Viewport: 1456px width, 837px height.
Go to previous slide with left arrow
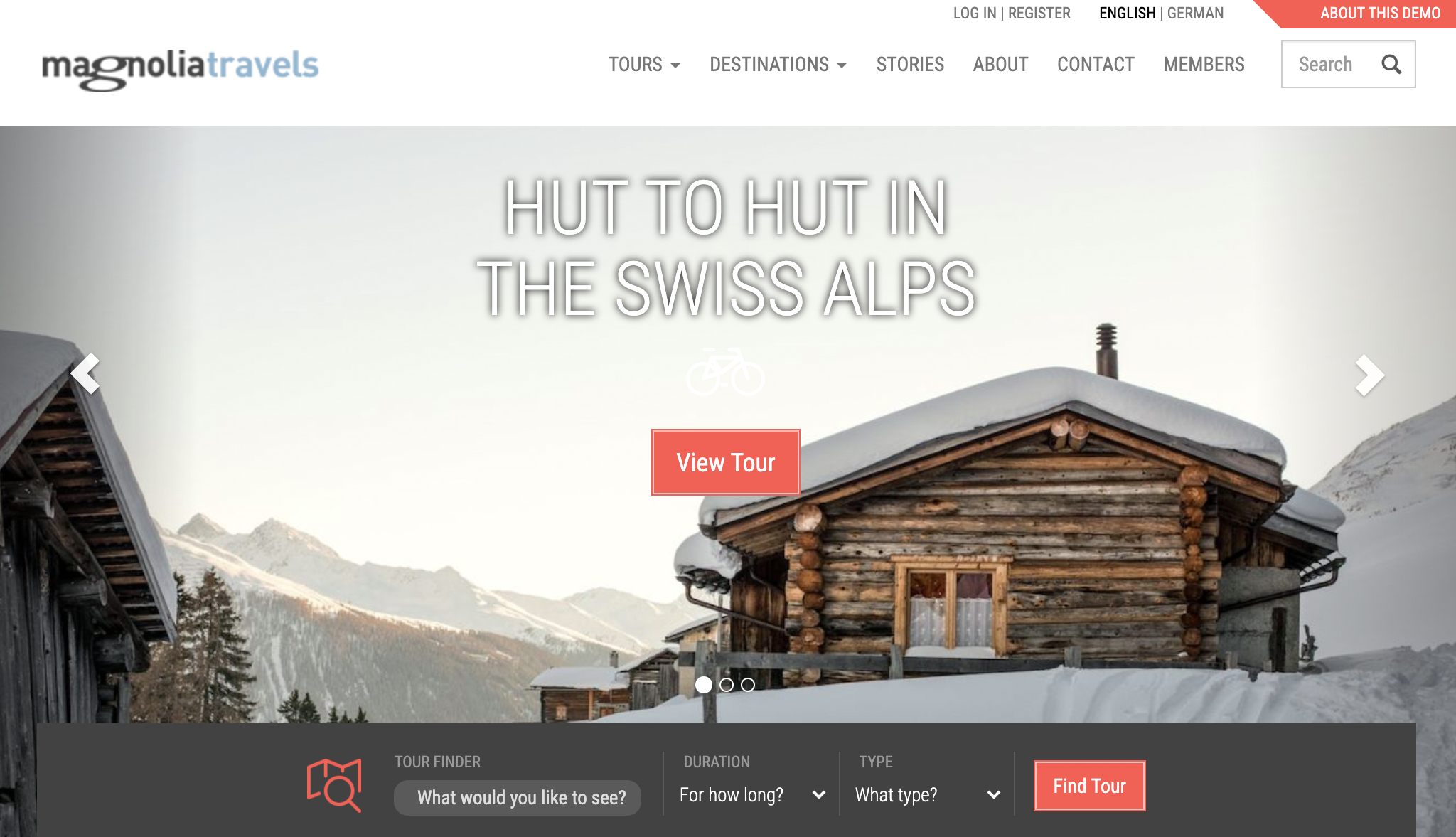pyautogui.click(x=85, y=373)
